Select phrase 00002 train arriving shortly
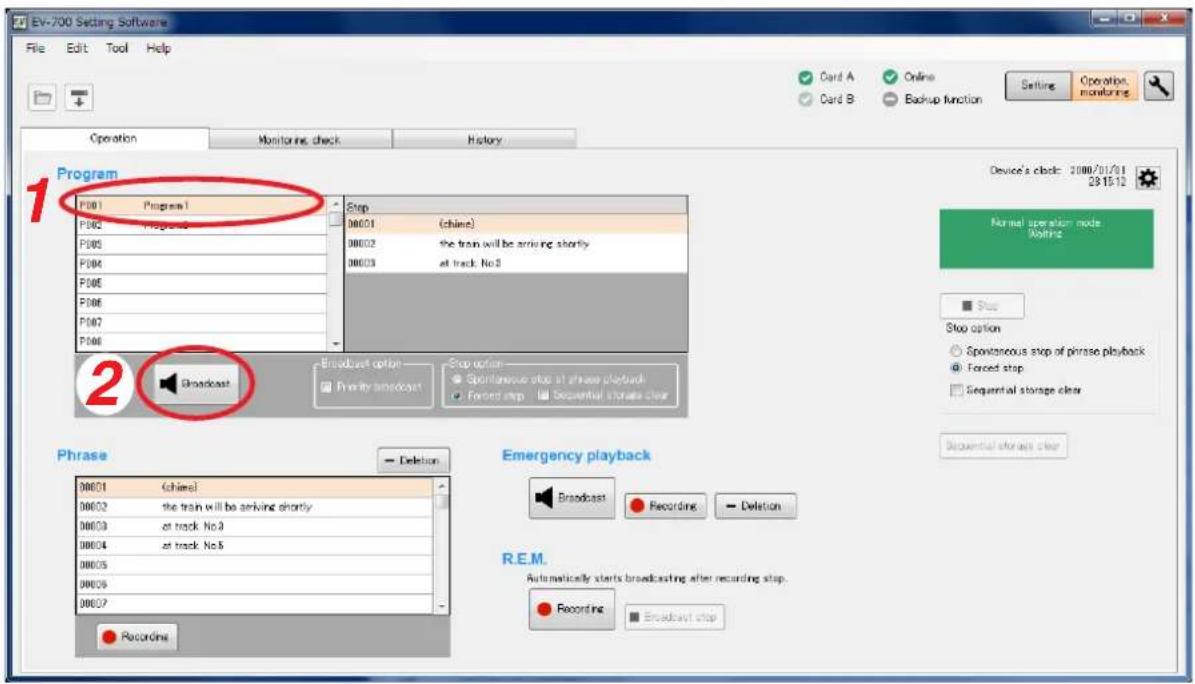The image size is (1195, 684). 255,506
